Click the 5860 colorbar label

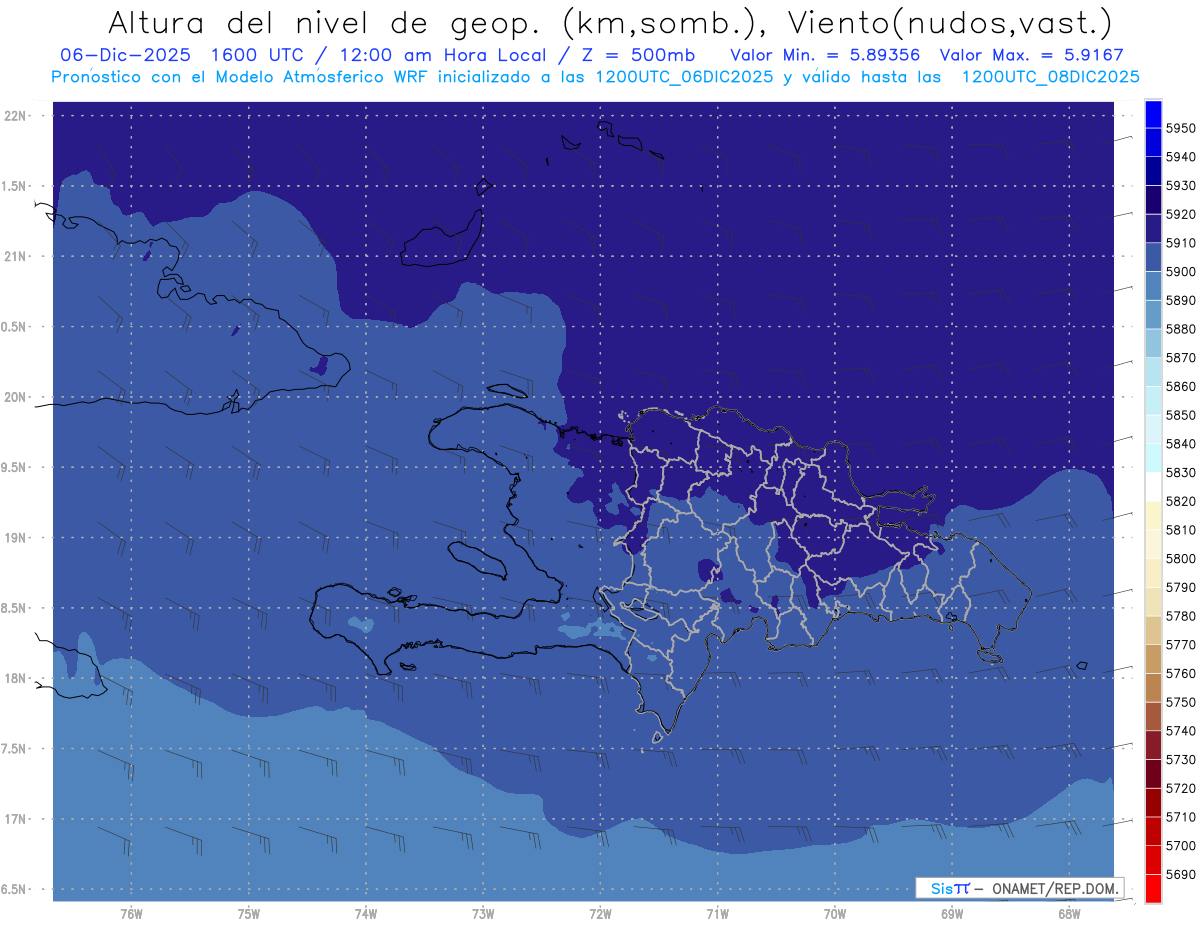tap(1180, 386)
